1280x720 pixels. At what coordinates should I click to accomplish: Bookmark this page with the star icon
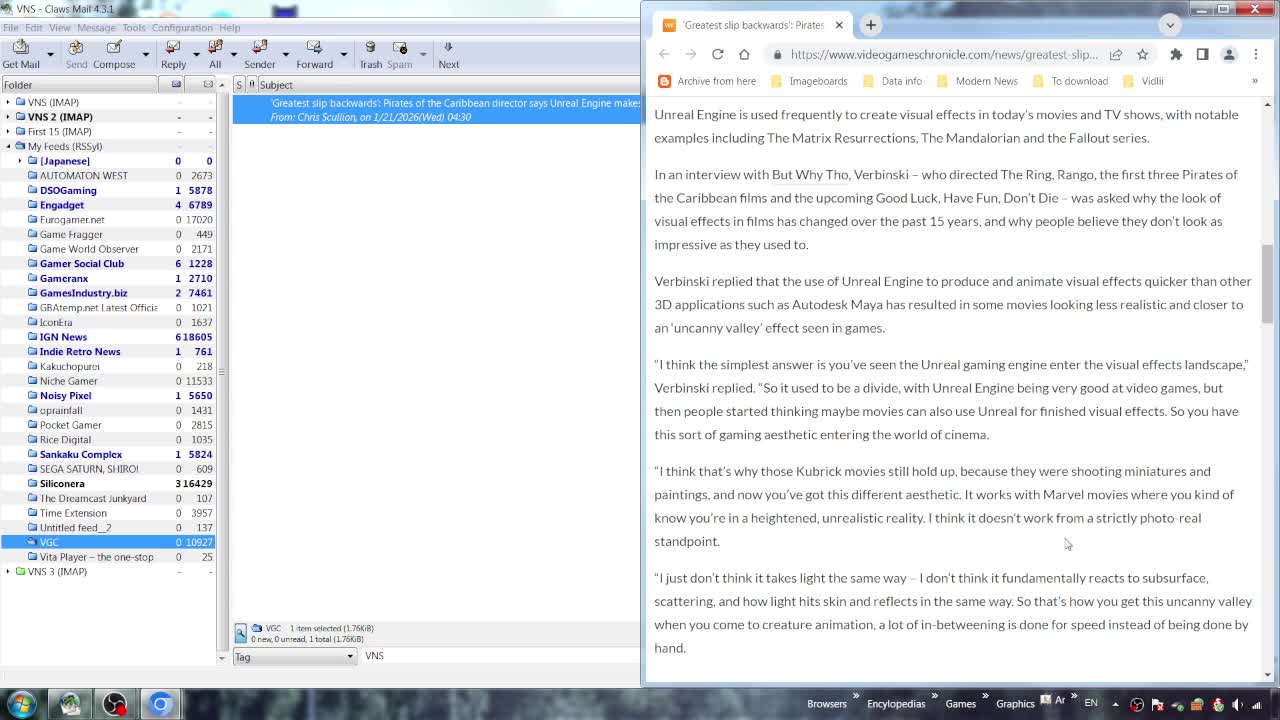pyautogui.click(x=1142, y=54)
